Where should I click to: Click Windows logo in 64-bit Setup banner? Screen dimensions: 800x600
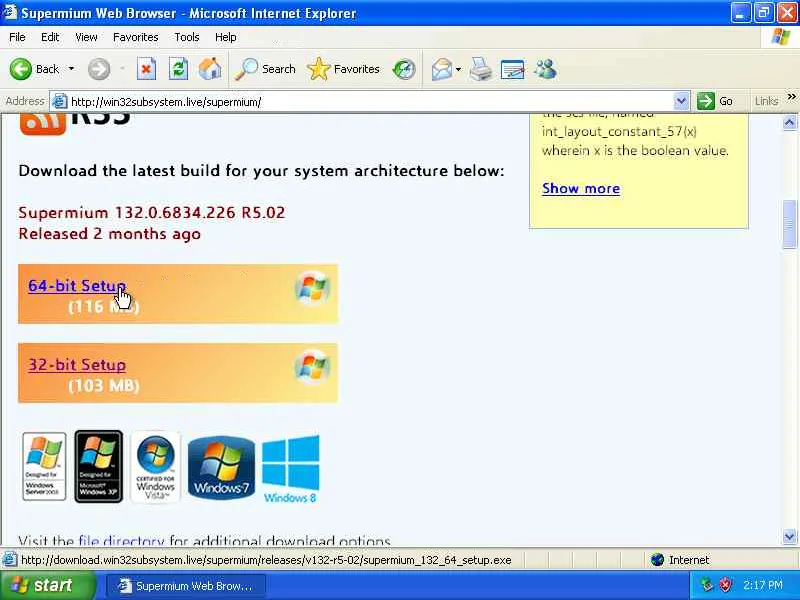[x=312, y=288]
